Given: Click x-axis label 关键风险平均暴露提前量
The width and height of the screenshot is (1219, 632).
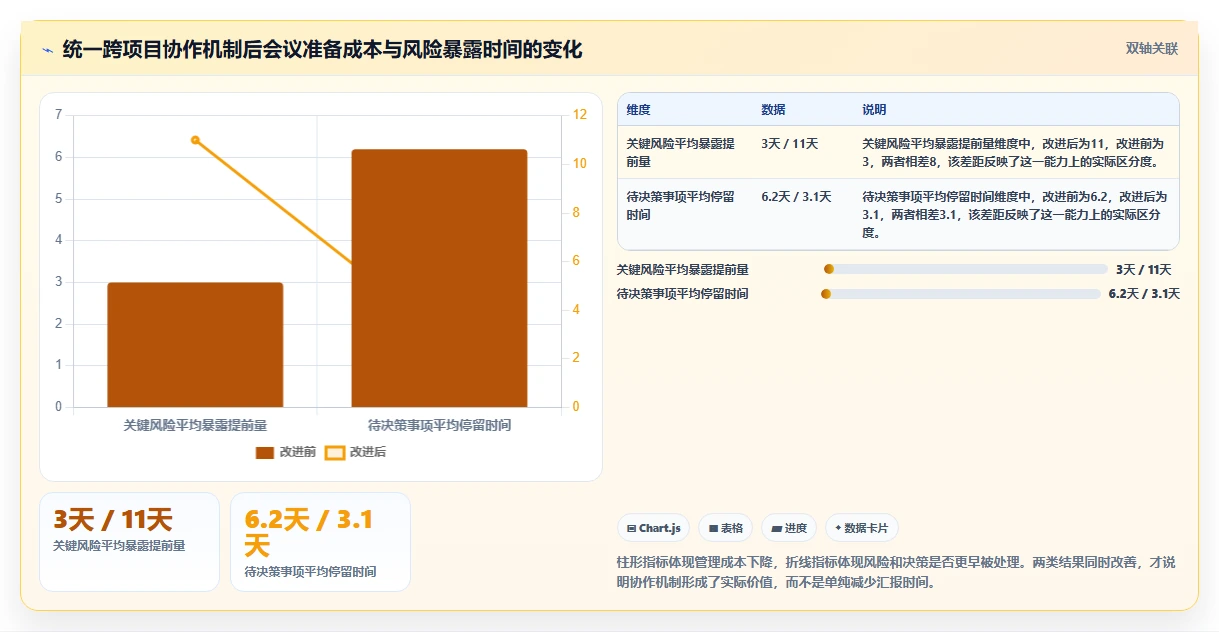Looking at the screenshot, I should click(195, 425).
